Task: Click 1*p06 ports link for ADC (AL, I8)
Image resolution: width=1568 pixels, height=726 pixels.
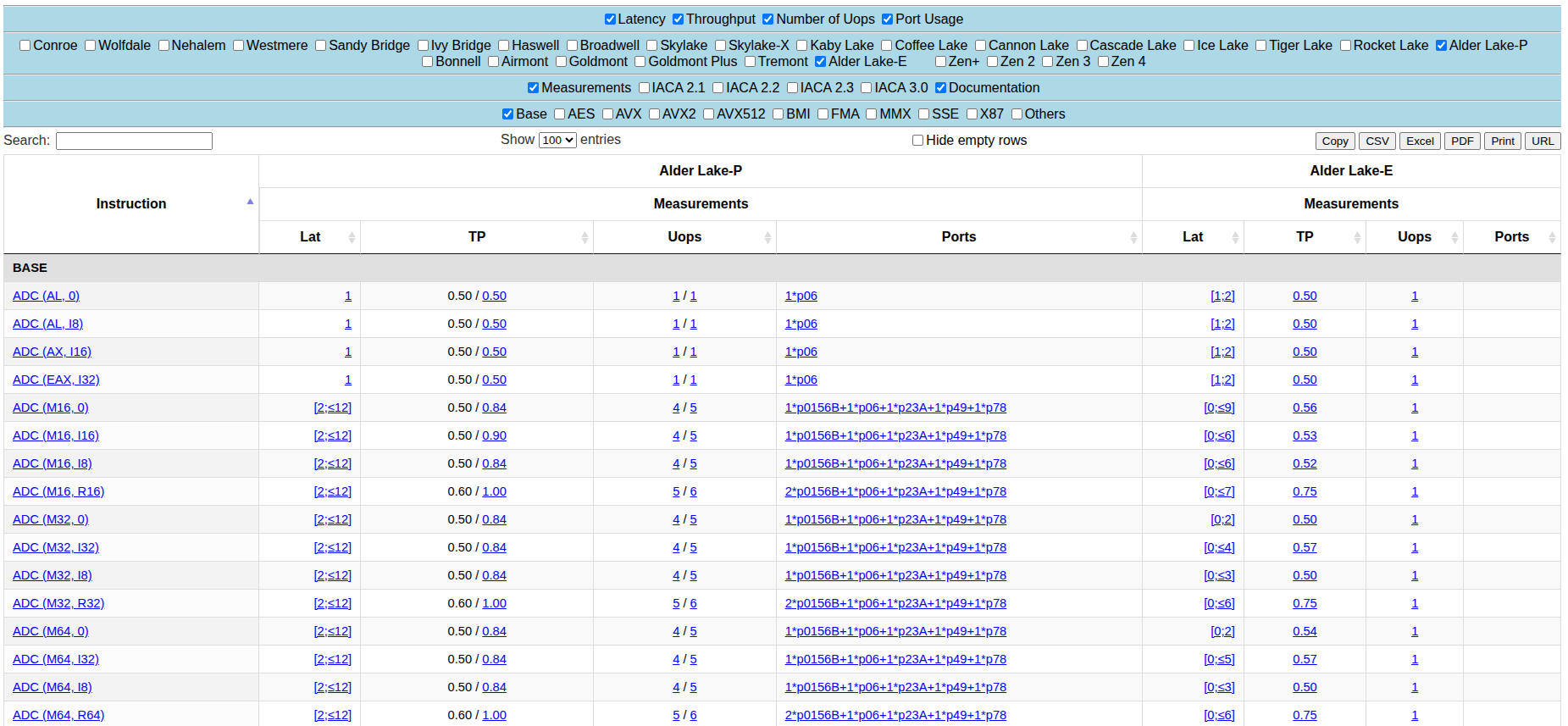Action: pos(801,324)
